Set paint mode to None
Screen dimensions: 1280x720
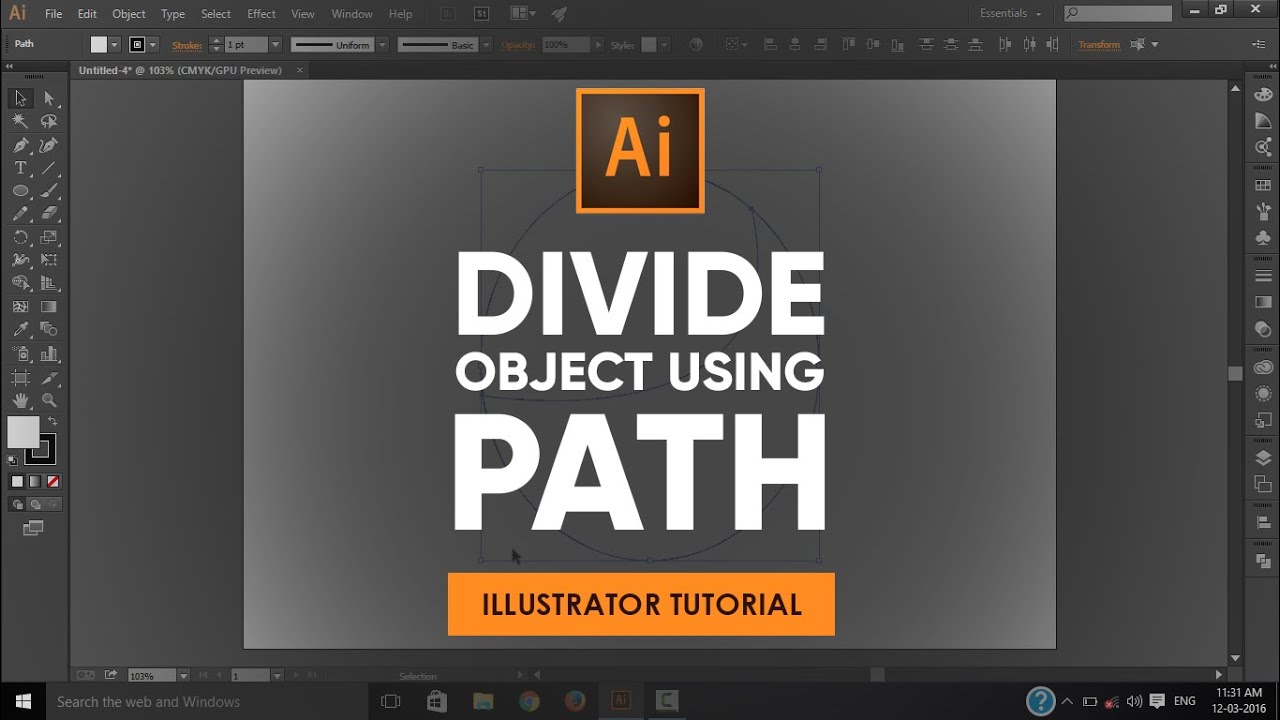pos(53,481)
